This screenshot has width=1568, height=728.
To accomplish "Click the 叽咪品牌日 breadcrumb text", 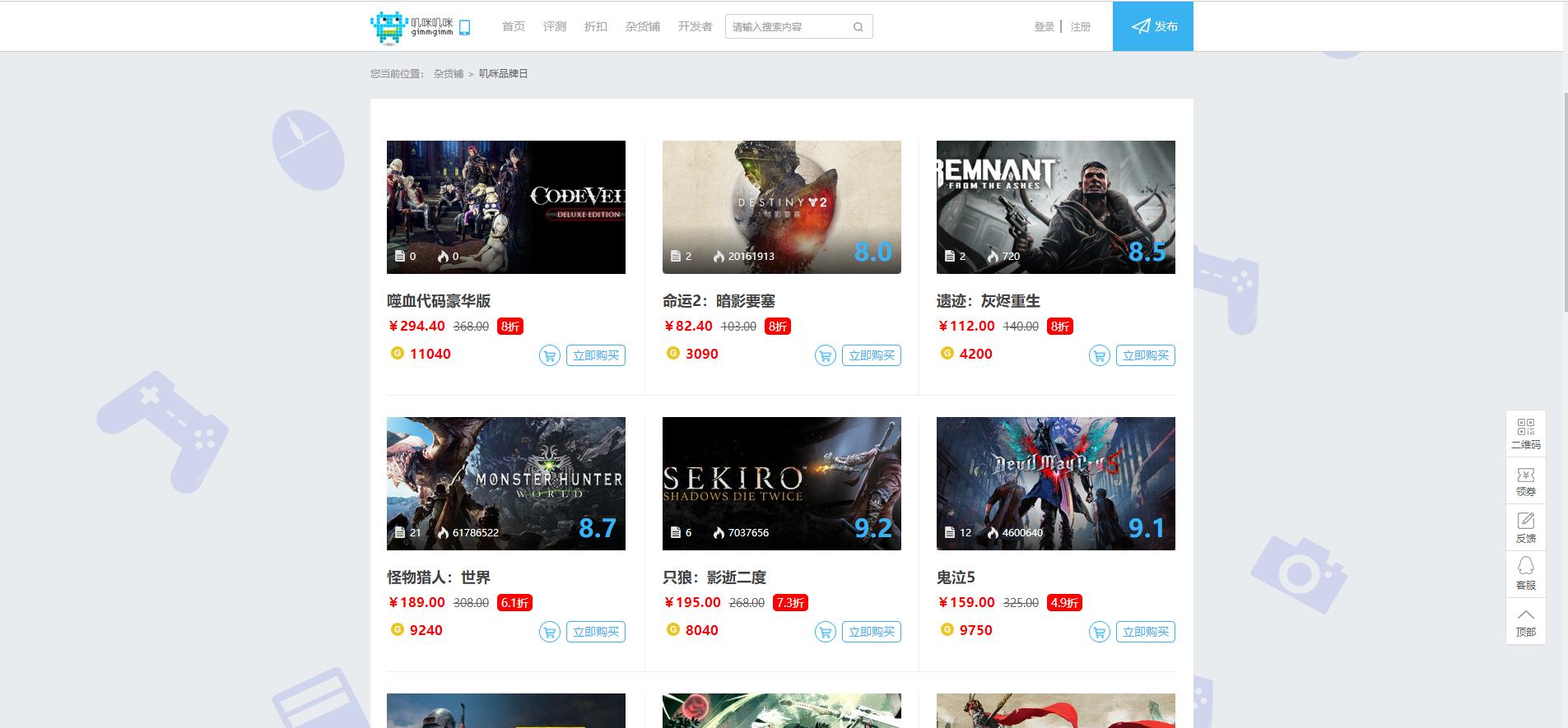I will pyautogui.click(x=504, y=74).
